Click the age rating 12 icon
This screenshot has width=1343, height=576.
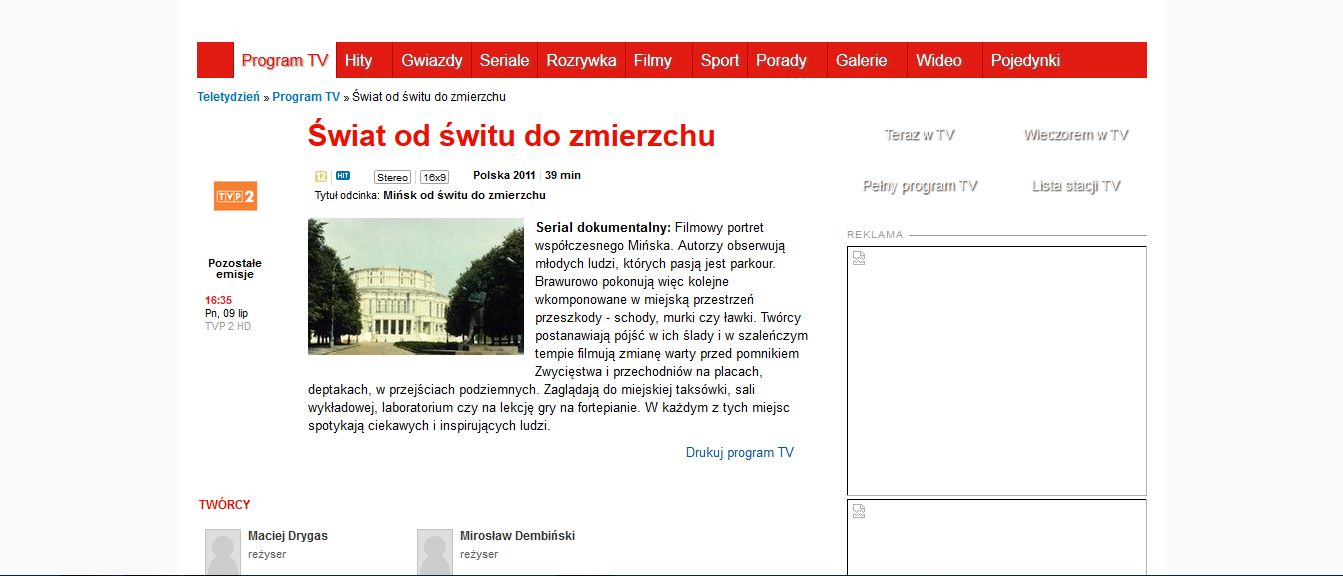coord(321,176)
